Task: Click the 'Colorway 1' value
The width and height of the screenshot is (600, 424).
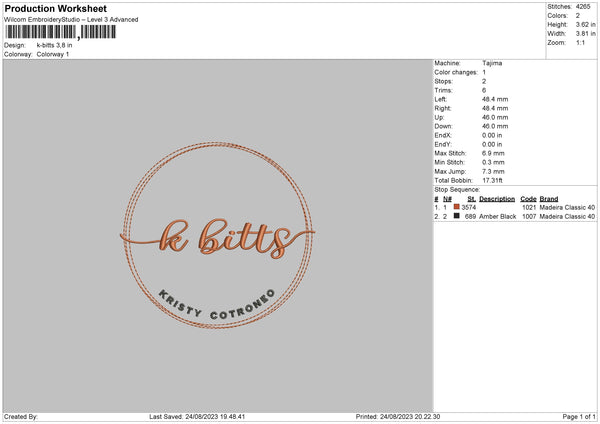Action: tap(53, 54)
